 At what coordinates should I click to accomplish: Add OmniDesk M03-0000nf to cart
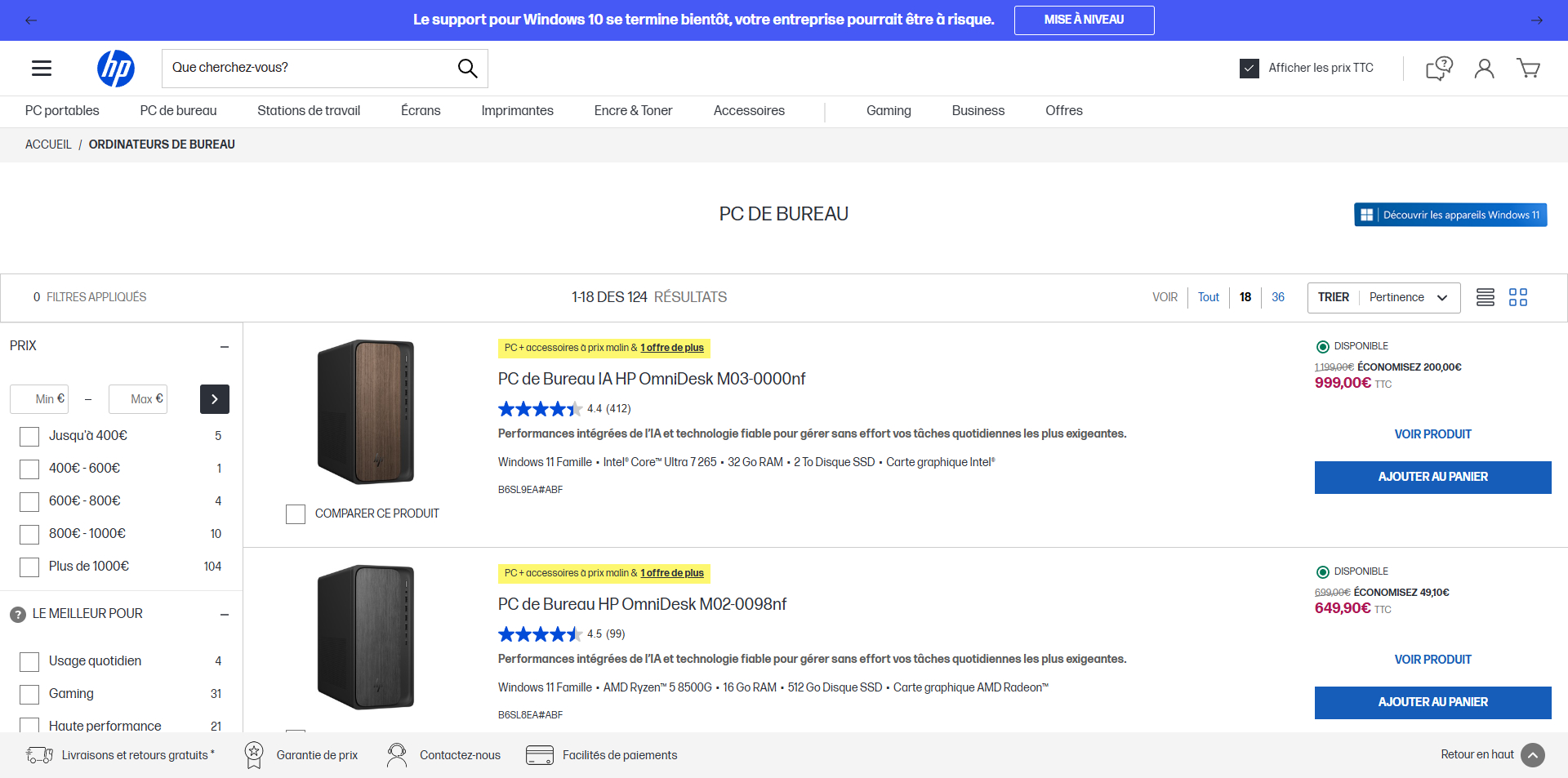[x=1432, y=477]
